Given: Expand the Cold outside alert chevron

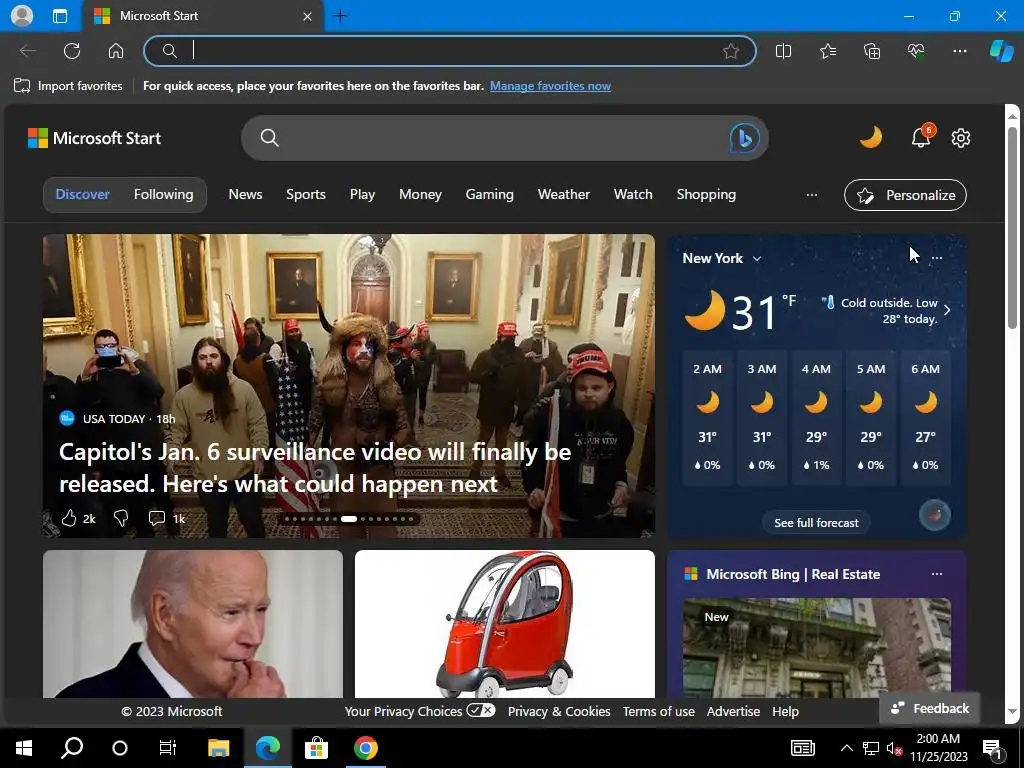Looking at the screenshot, I should point(947,310).
